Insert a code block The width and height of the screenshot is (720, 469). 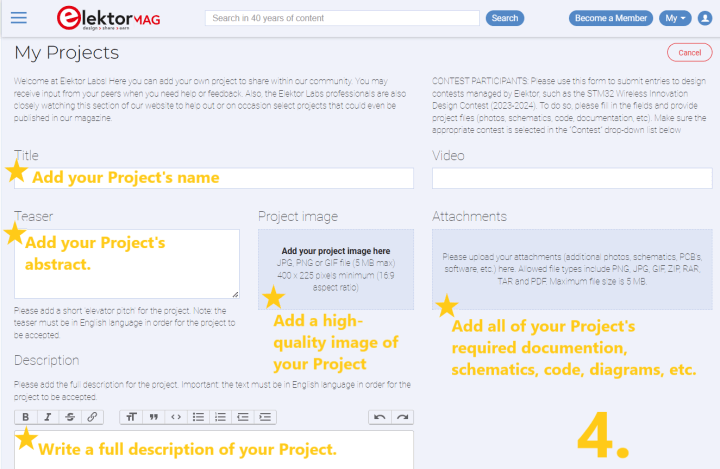[x=176, y=417]
